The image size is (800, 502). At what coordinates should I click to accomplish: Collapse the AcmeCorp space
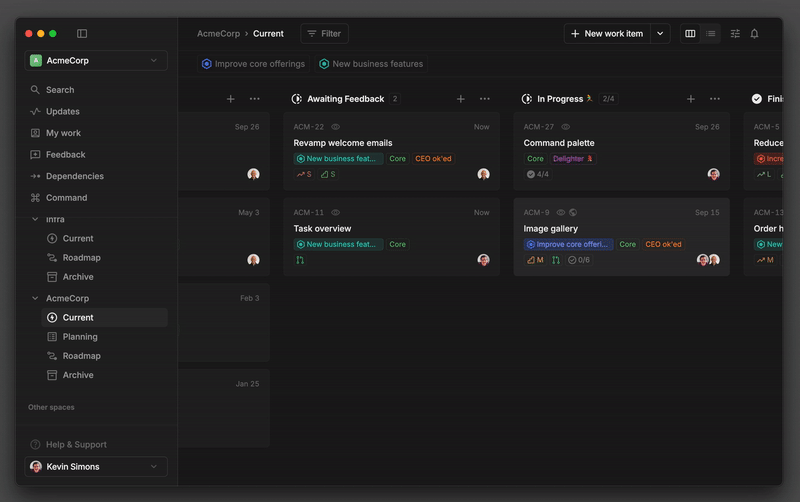click(x=35, y=298)
